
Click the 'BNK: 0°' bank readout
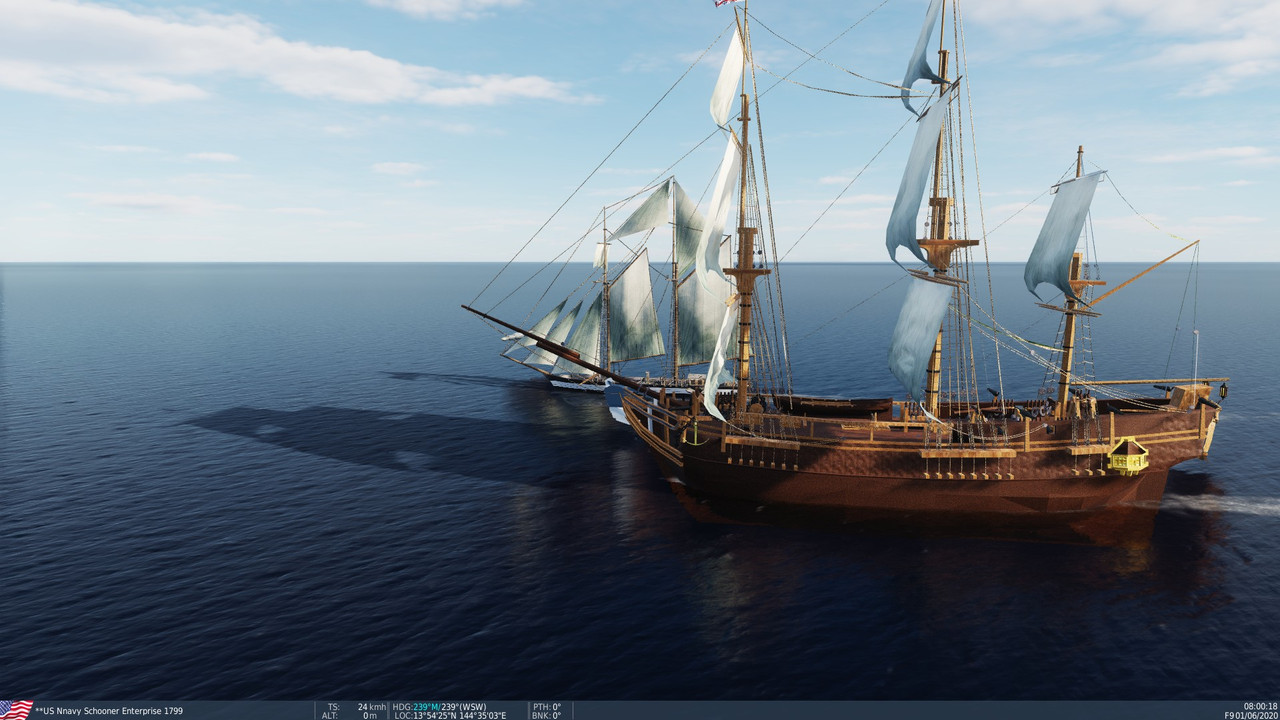(546, 716)
